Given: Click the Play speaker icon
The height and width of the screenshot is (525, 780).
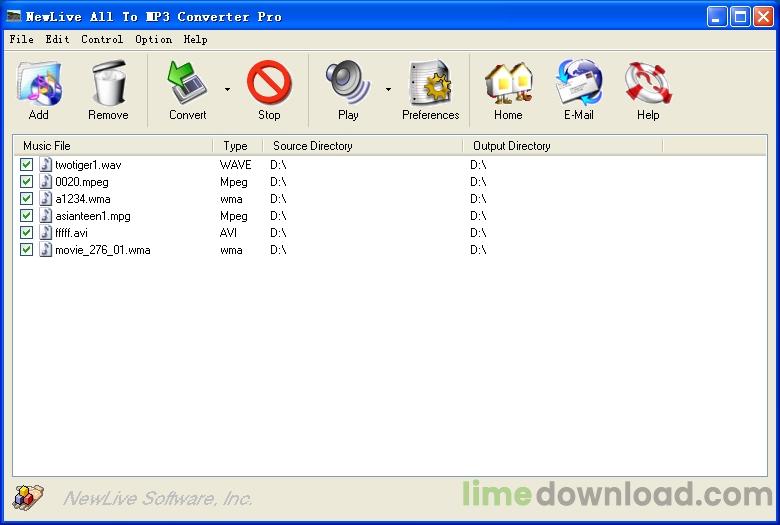Looking at the screenshot, I should click(x=348, y=83).
